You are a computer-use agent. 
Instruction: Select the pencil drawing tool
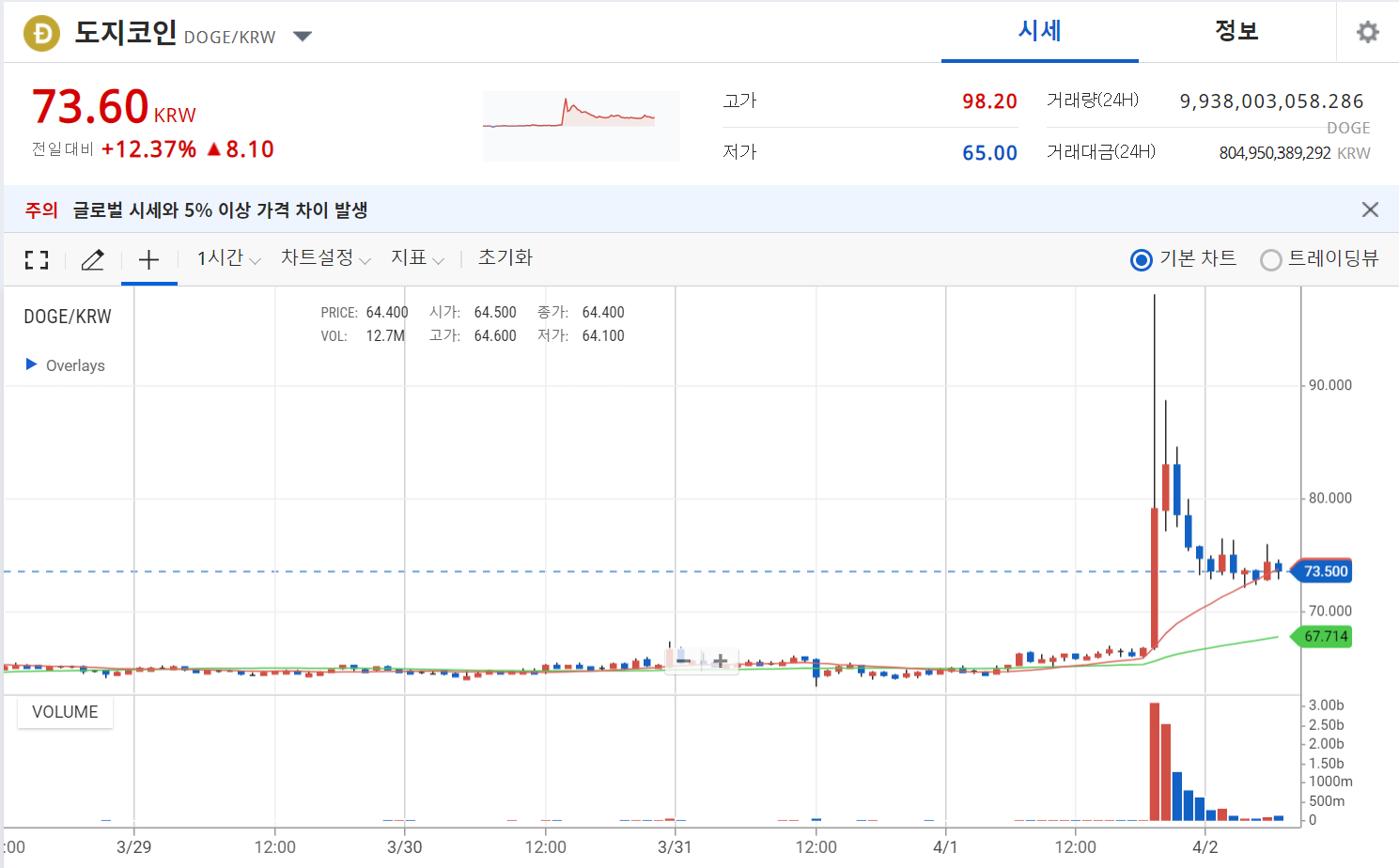(92, 260)
